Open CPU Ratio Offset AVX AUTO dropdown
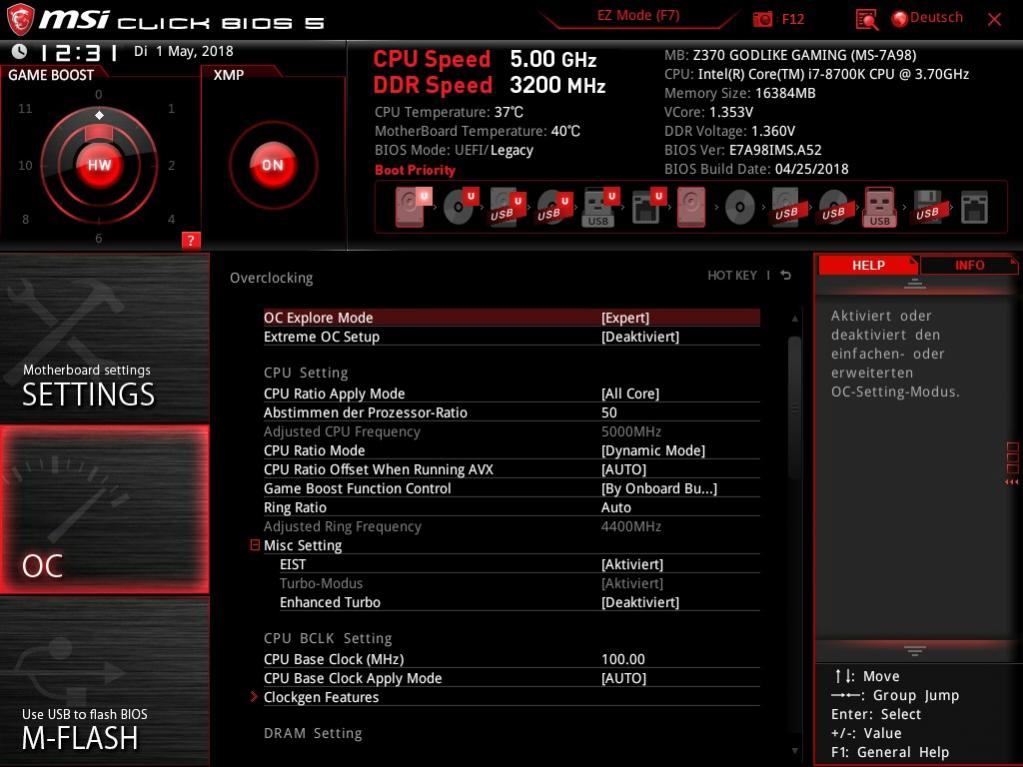The width and height of the screenshot is (1023, 767). [624, 470]
